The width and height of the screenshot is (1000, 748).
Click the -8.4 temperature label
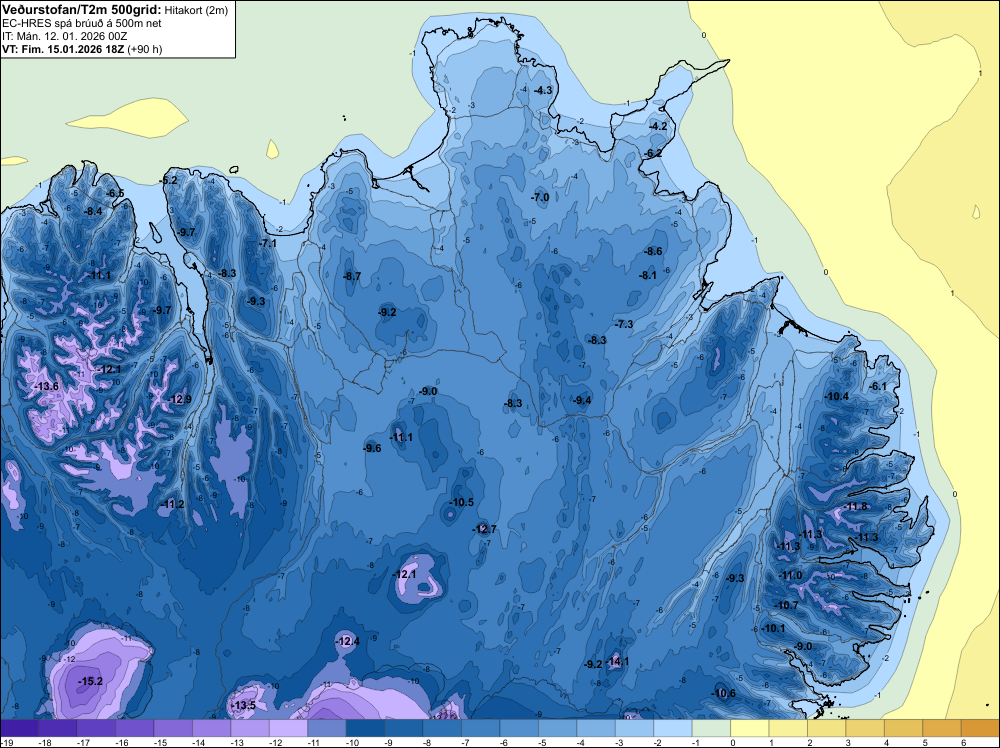[93, 211]
